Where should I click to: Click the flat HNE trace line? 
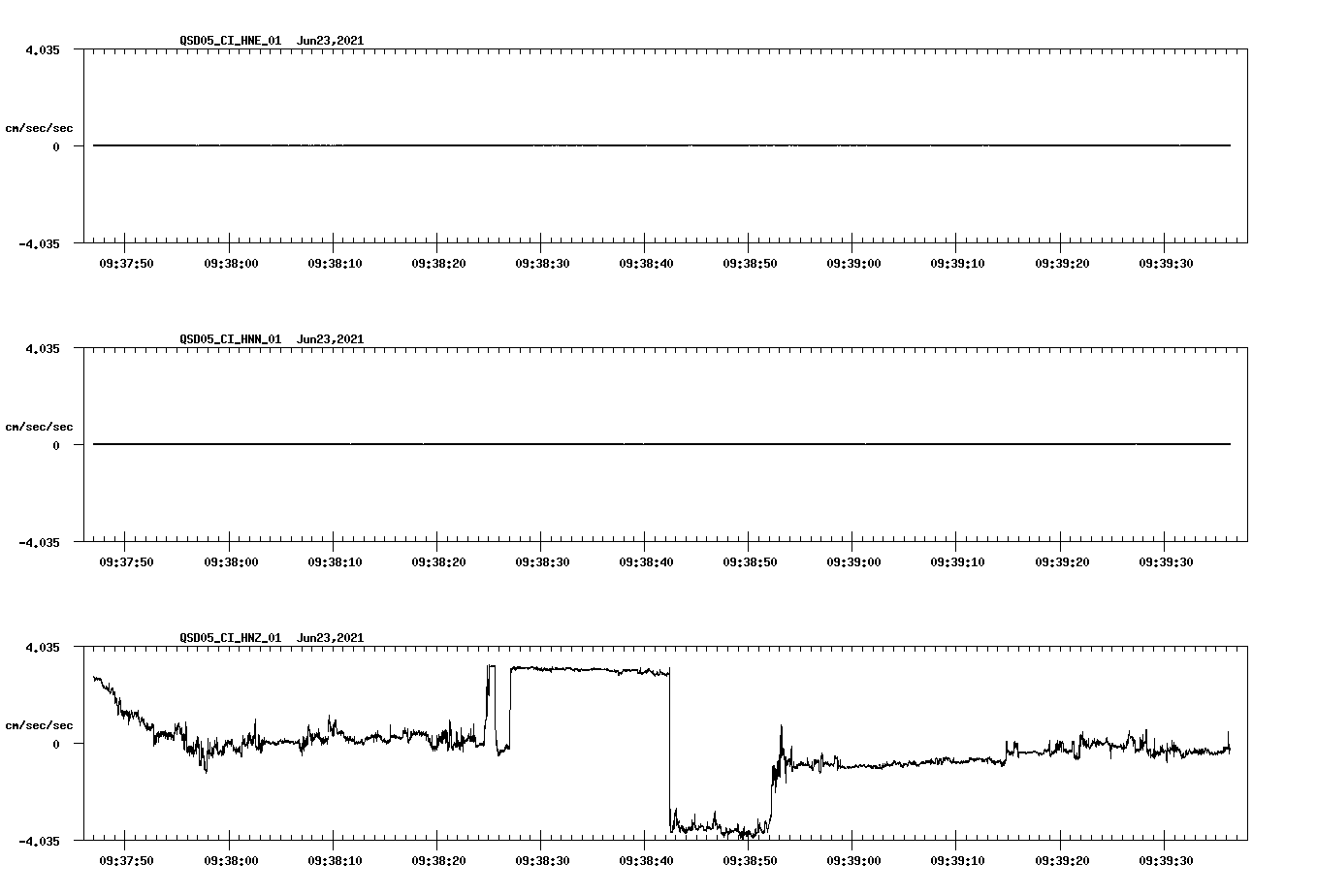coord(661,145)
